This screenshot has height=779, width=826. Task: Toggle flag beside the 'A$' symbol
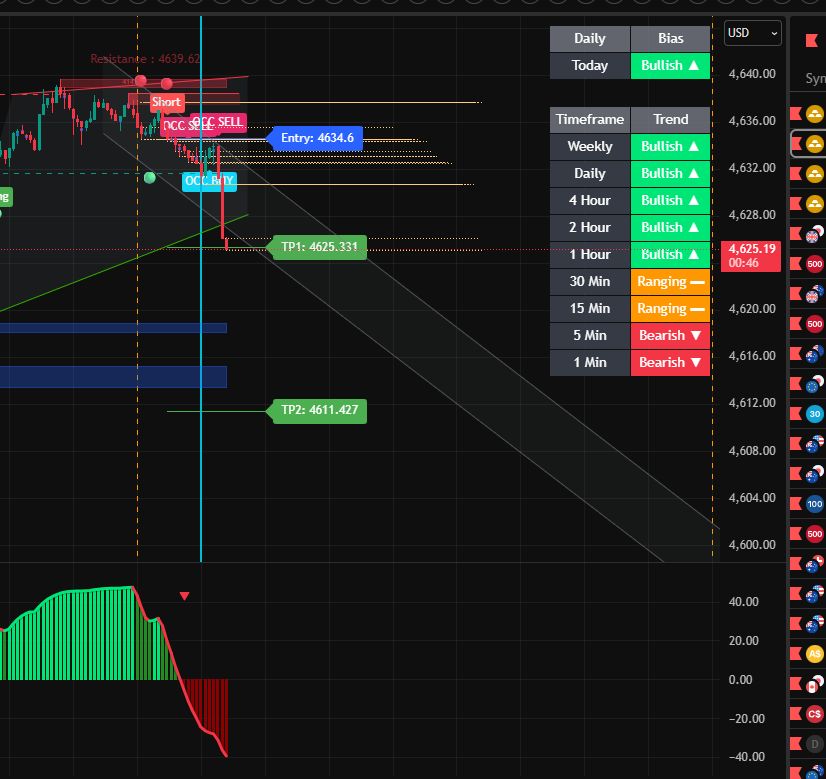pos(797,654)
